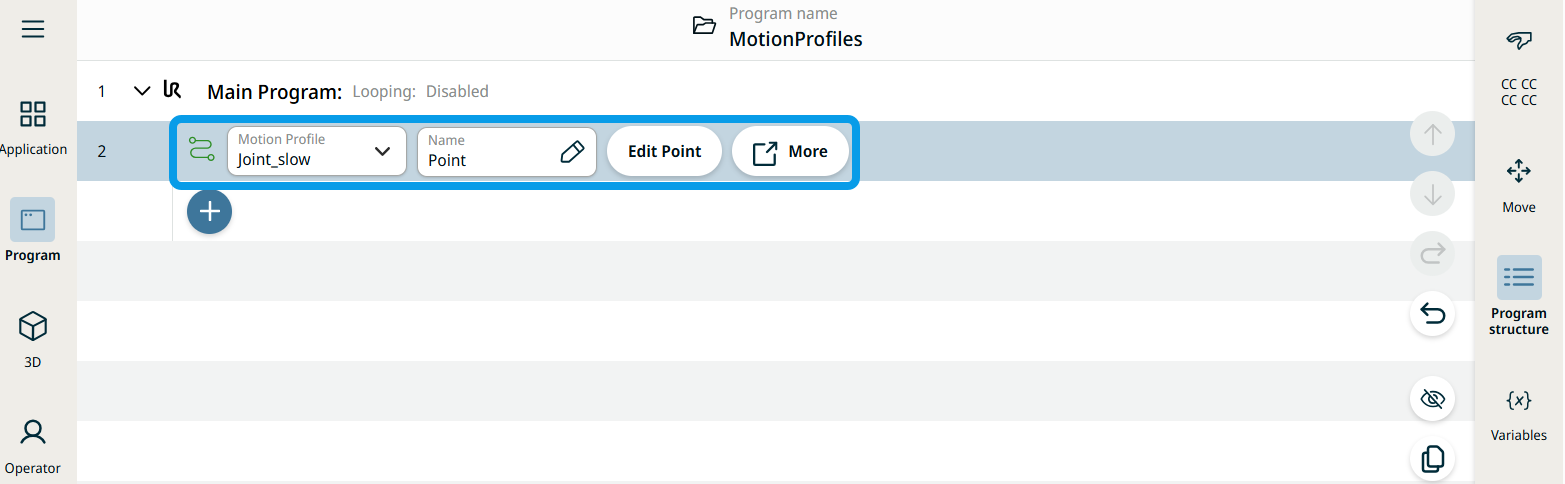
Task: Open the program folder icon
Action: pyautogui.click(x=704, y=26)
